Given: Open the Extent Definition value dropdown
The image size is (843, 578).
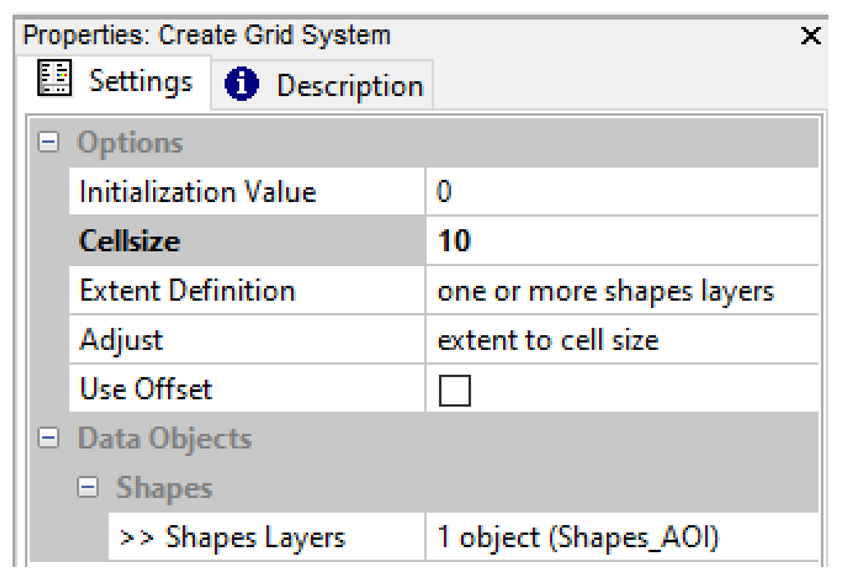Looking at the screenshot, I should point(620,291).
